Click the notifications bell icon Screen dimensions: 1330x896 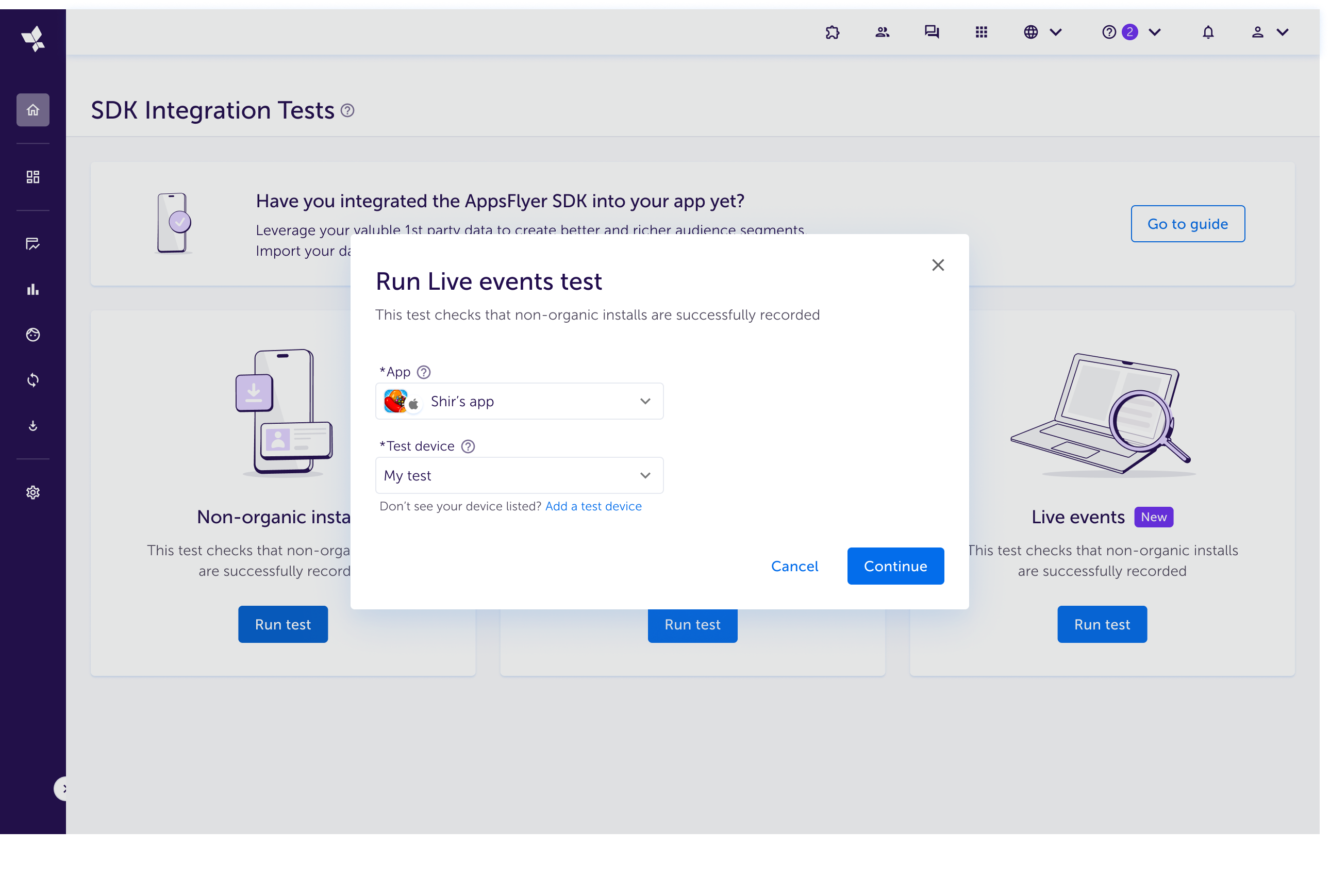coord(1208,32)
